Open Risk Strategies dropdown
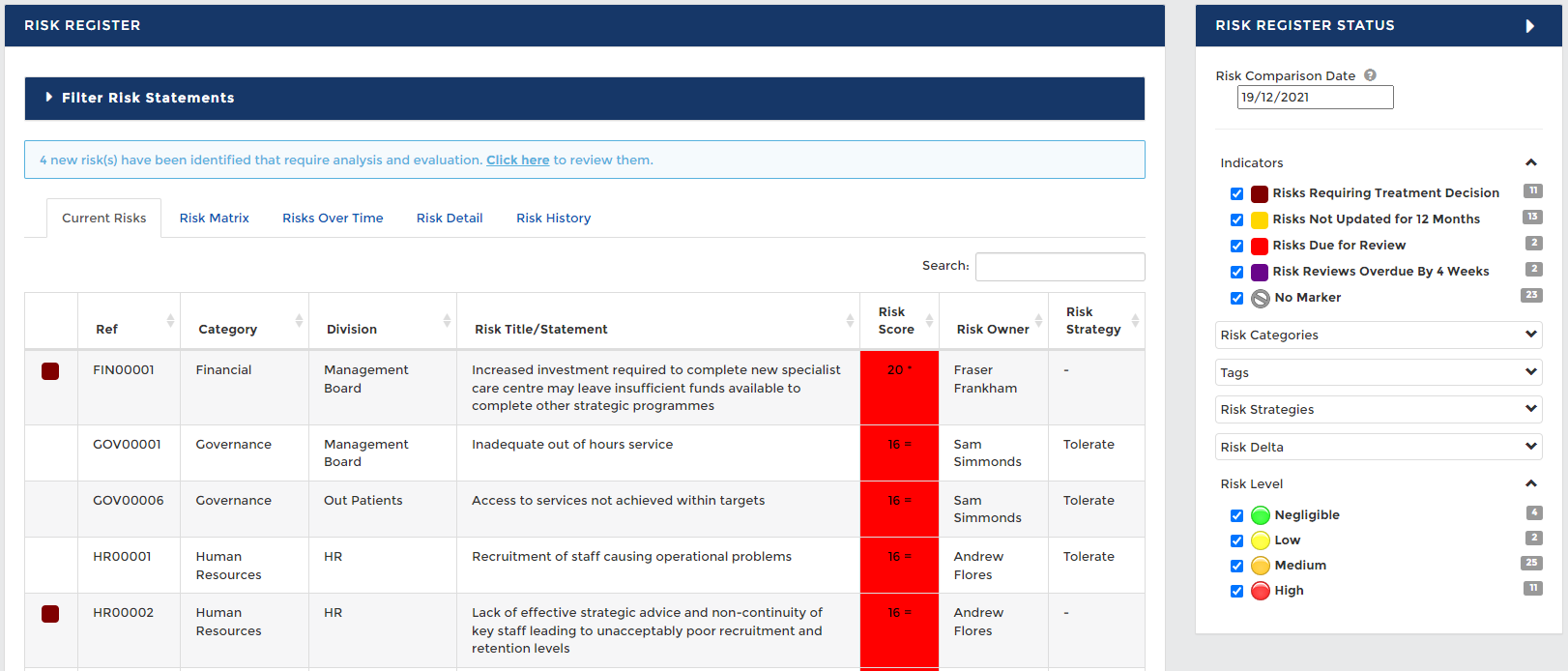This screenshot has height=671, width=1568. 1379,410
